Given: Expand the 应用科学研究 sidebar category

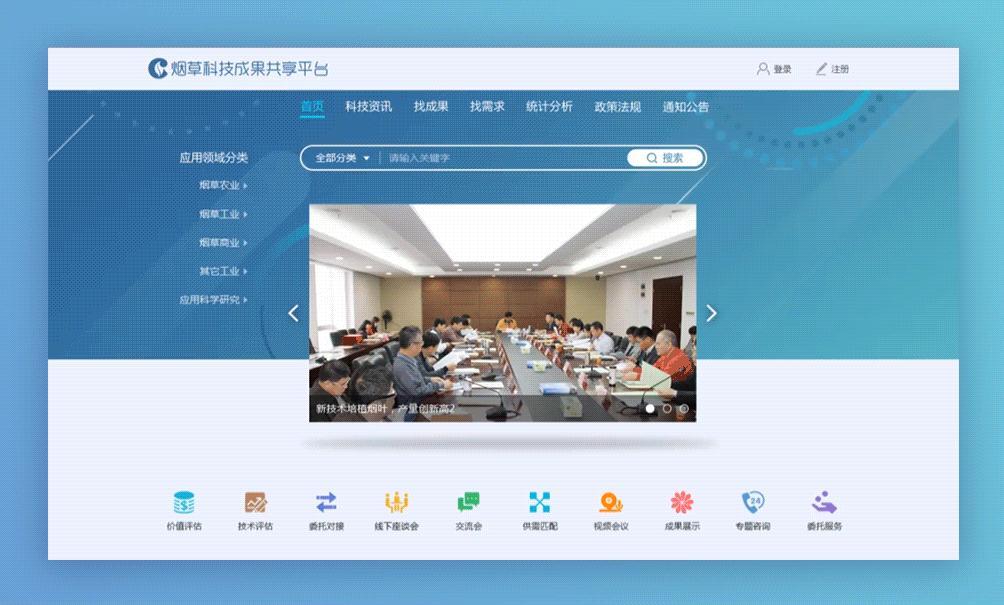Looking at the screenshot, I should coord(210,299).
